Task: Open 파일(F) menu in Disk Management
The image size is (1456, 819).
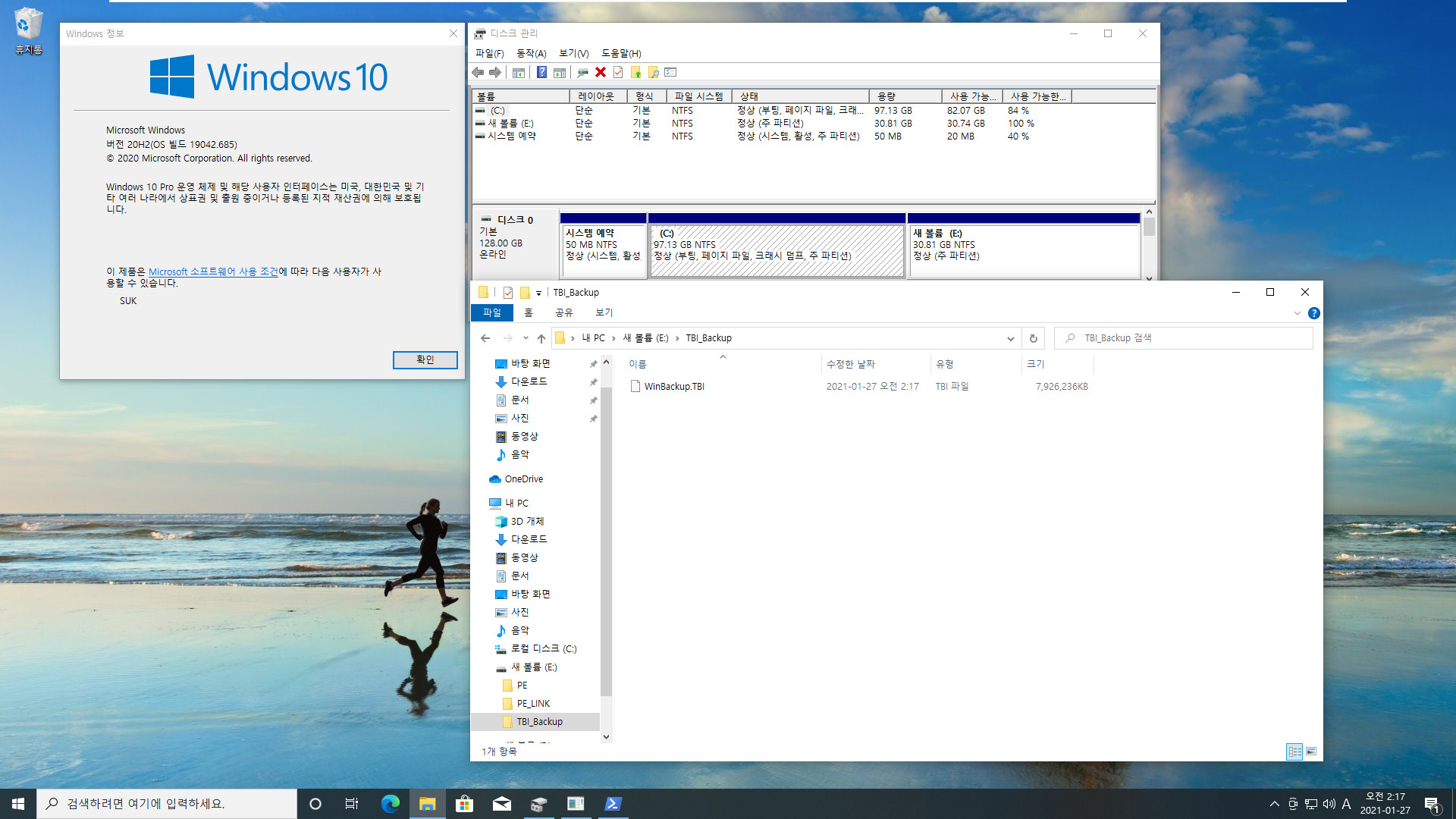Action: [489, 53]
